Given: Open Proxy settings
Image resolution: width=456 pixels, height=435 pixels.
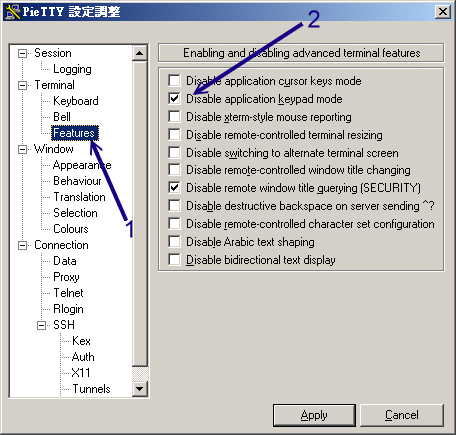Looking at the screenshot, I should tap(66, 277).
